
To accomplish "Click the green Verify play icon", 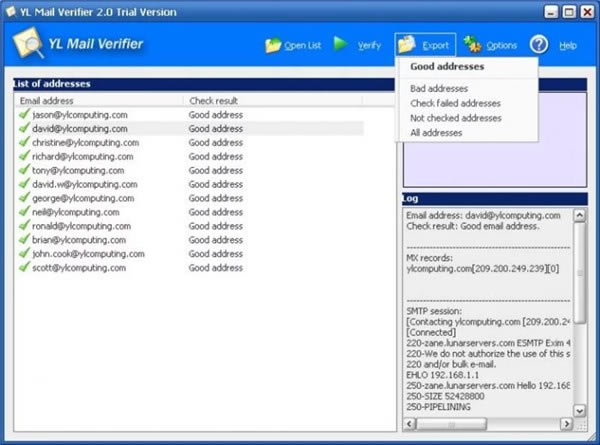I will (x=340, y=44).
